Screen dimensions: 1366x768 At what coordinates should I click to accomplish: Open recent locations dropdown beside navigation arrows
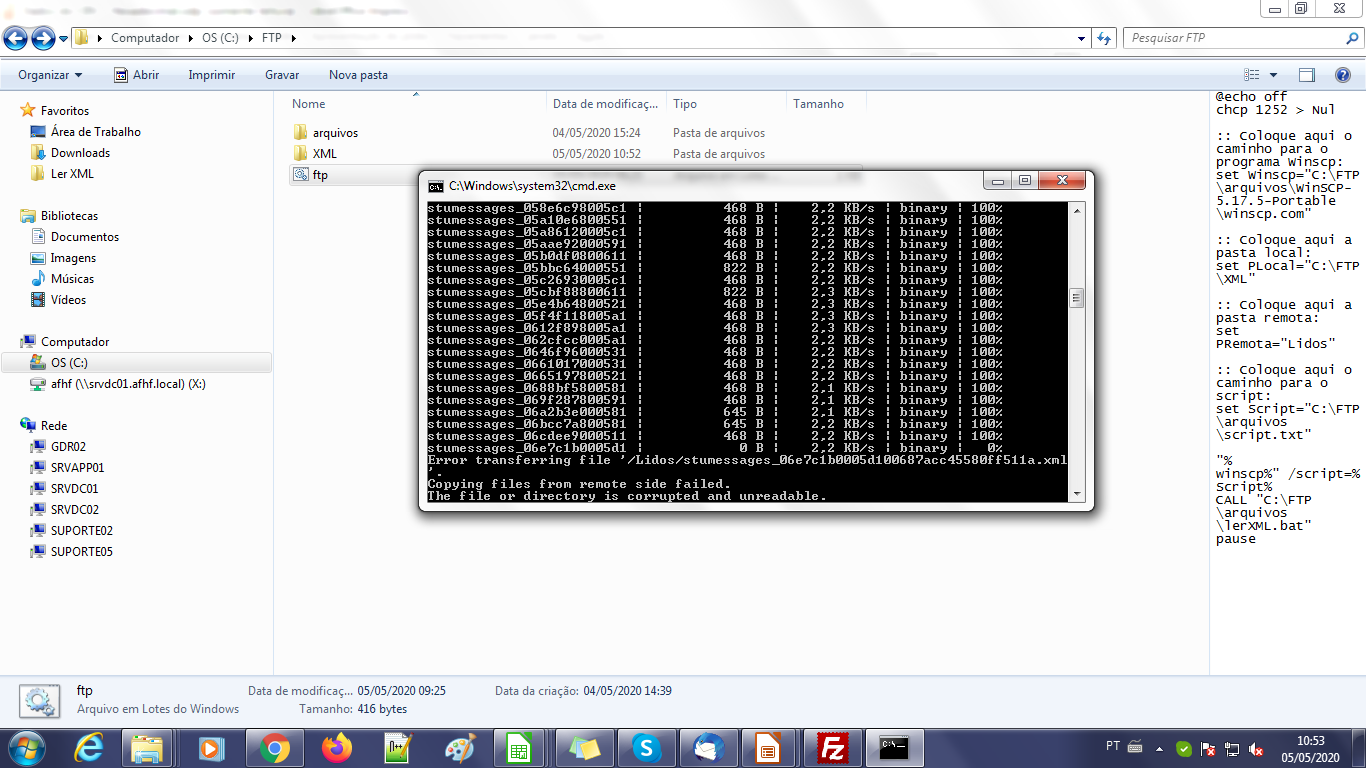[x=63, y=39]
